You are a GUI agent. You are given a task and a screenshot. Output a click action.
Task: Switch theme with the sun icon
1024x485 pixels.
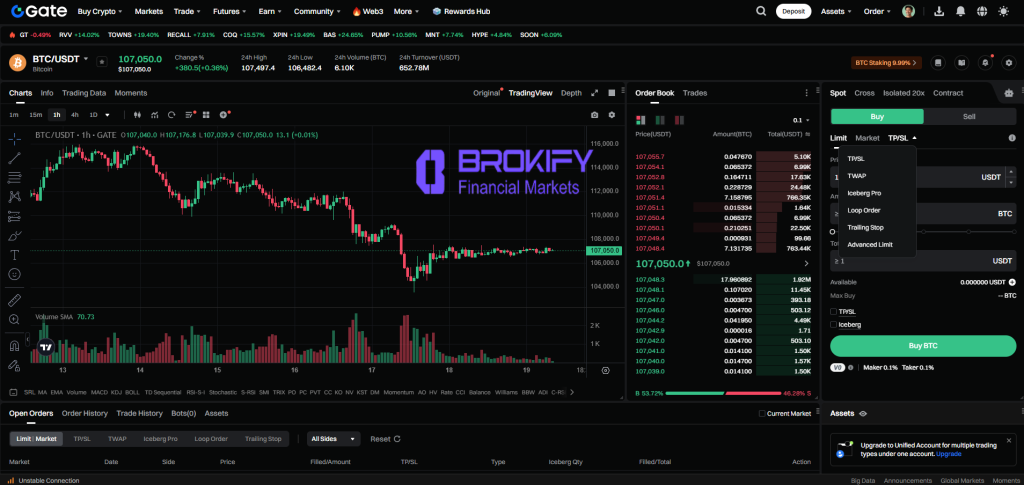1004,11
